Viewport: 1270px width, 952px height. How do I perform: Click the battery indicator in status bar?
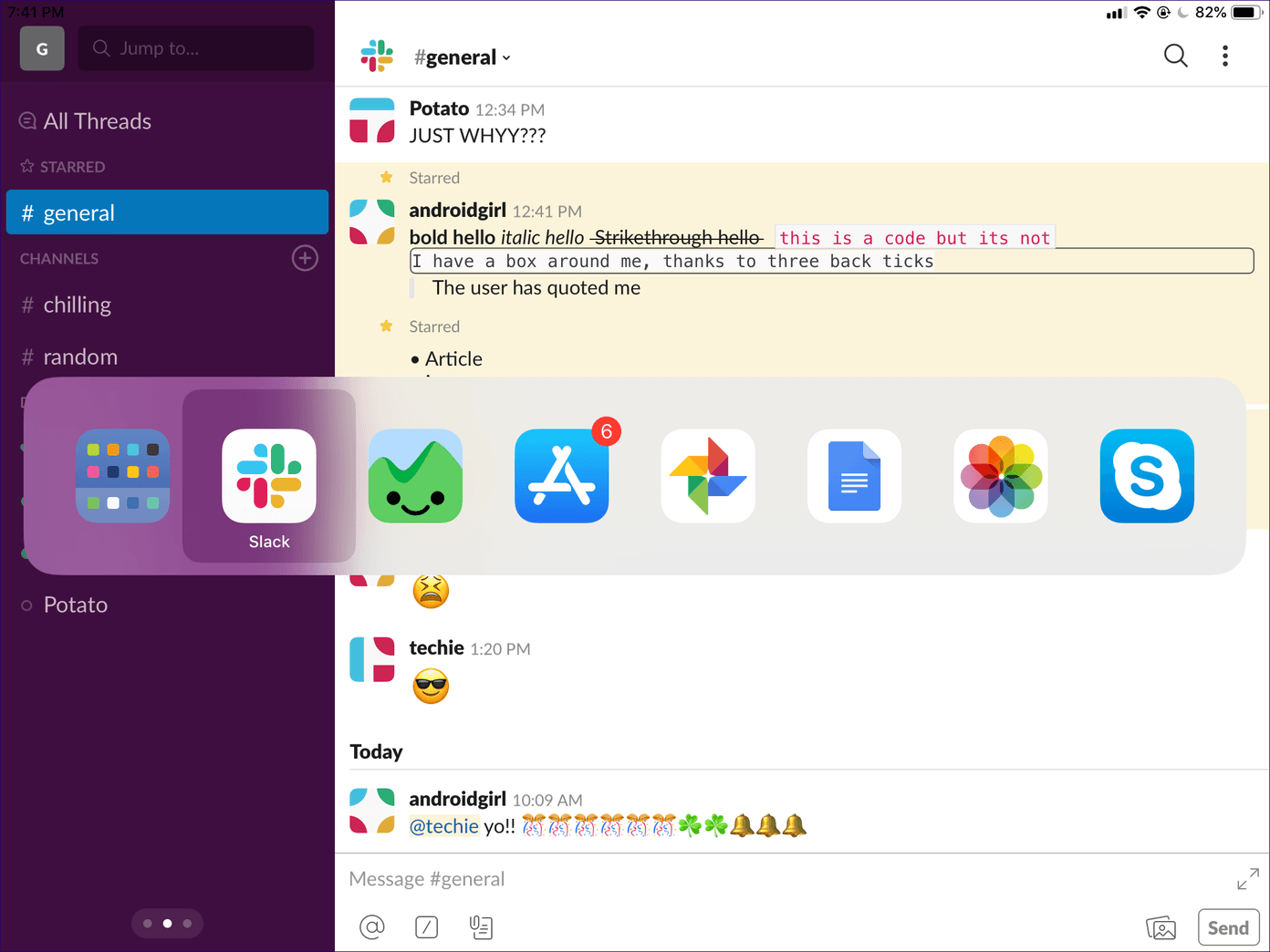coord(1246,13)
